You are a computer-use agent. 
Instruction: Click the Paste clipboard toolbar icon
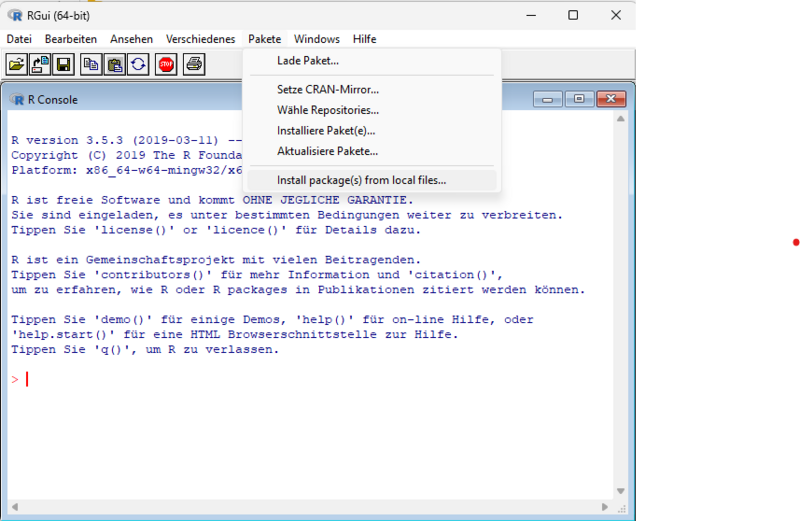pyautogui.click(x=115, y=65)
